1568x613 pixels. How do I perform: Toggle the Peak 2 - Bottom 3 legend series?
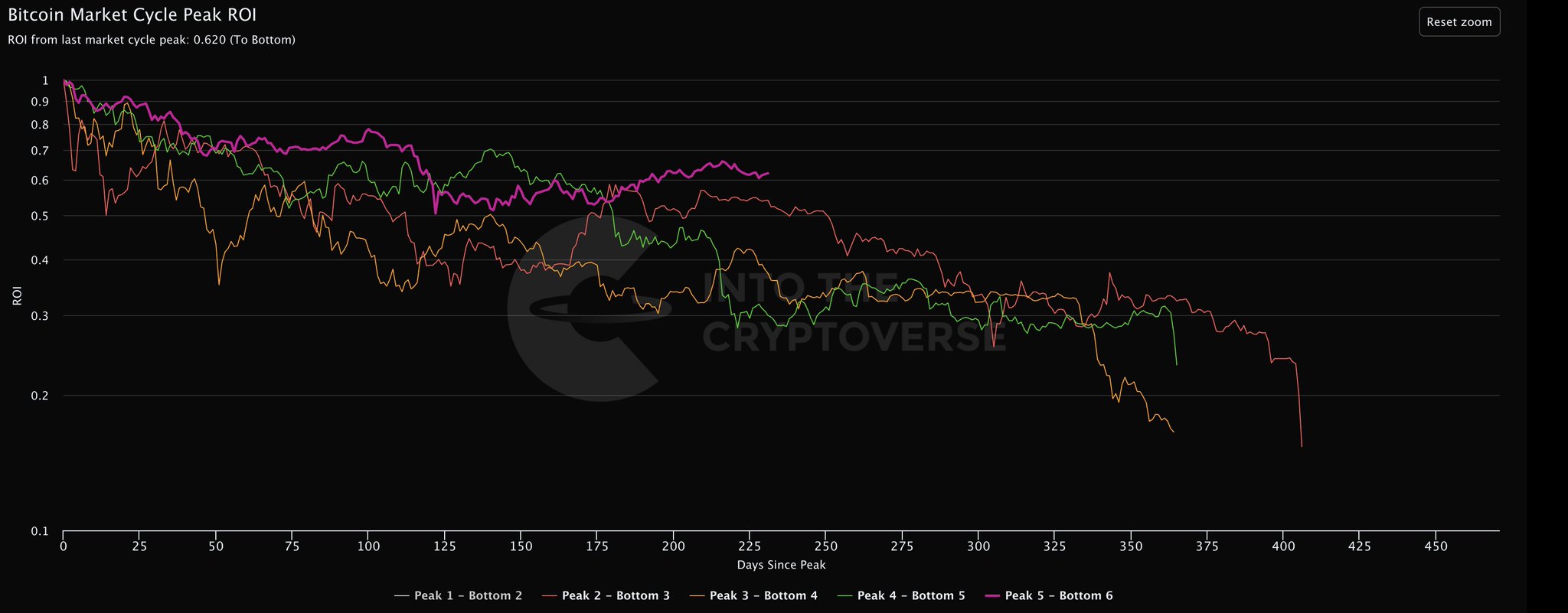click(606, 595)
